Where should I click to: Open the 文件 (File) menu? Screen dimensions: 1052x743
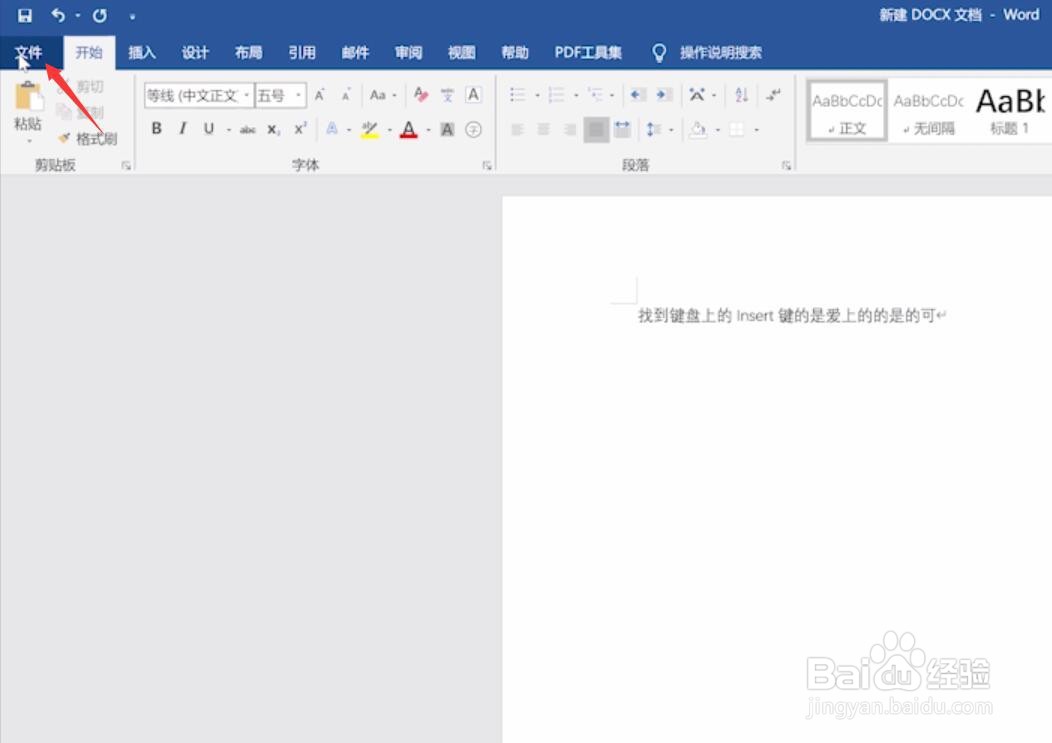click(30, 52)
